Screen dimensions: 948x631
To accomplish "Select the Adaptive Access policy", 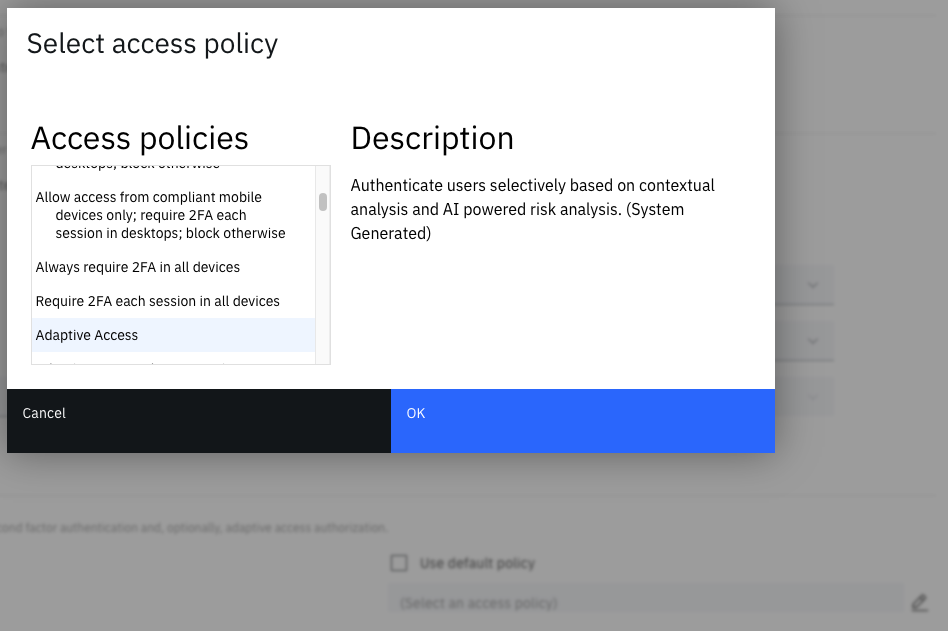I will (174, 335).
